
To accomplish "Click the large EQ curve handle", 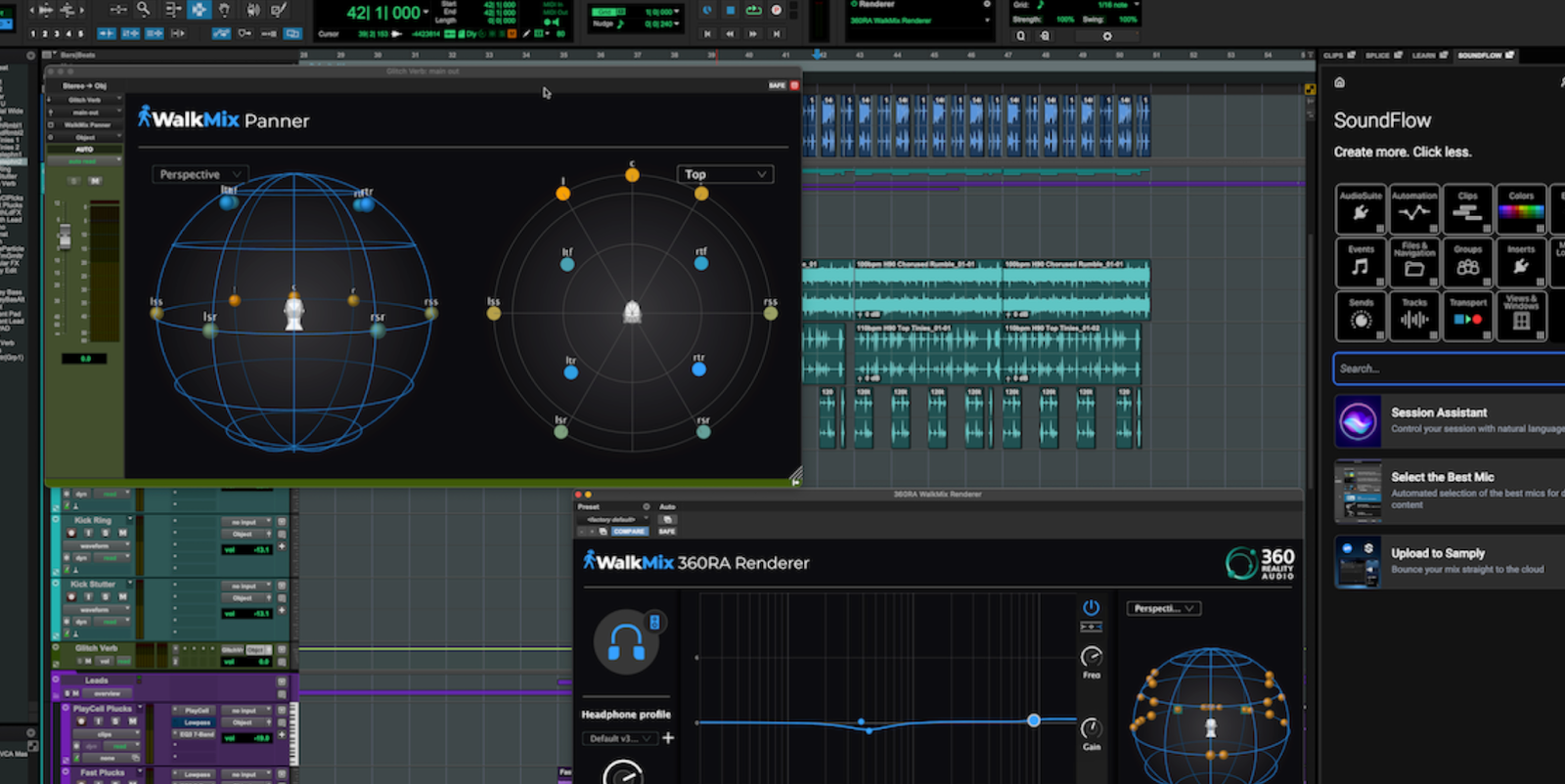I will [x=1034, y=720].
